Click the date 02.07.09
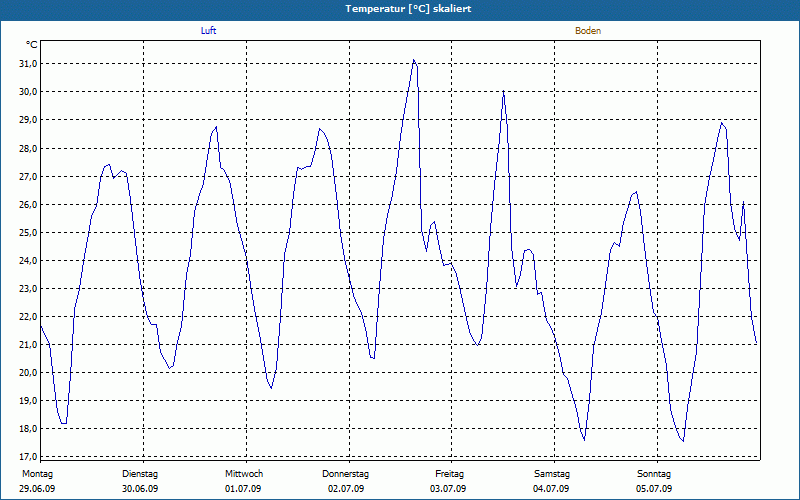This screenshot has height=500, width=800. click(346, 489)
